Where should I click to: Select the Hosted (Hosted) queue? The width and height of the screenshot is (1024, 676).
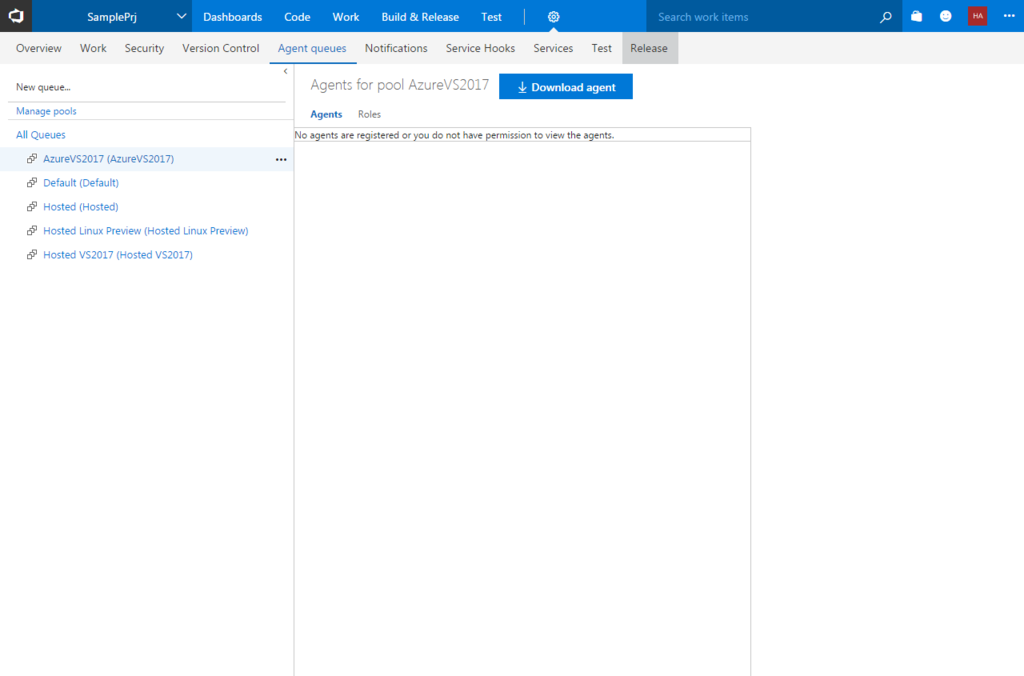80,206
